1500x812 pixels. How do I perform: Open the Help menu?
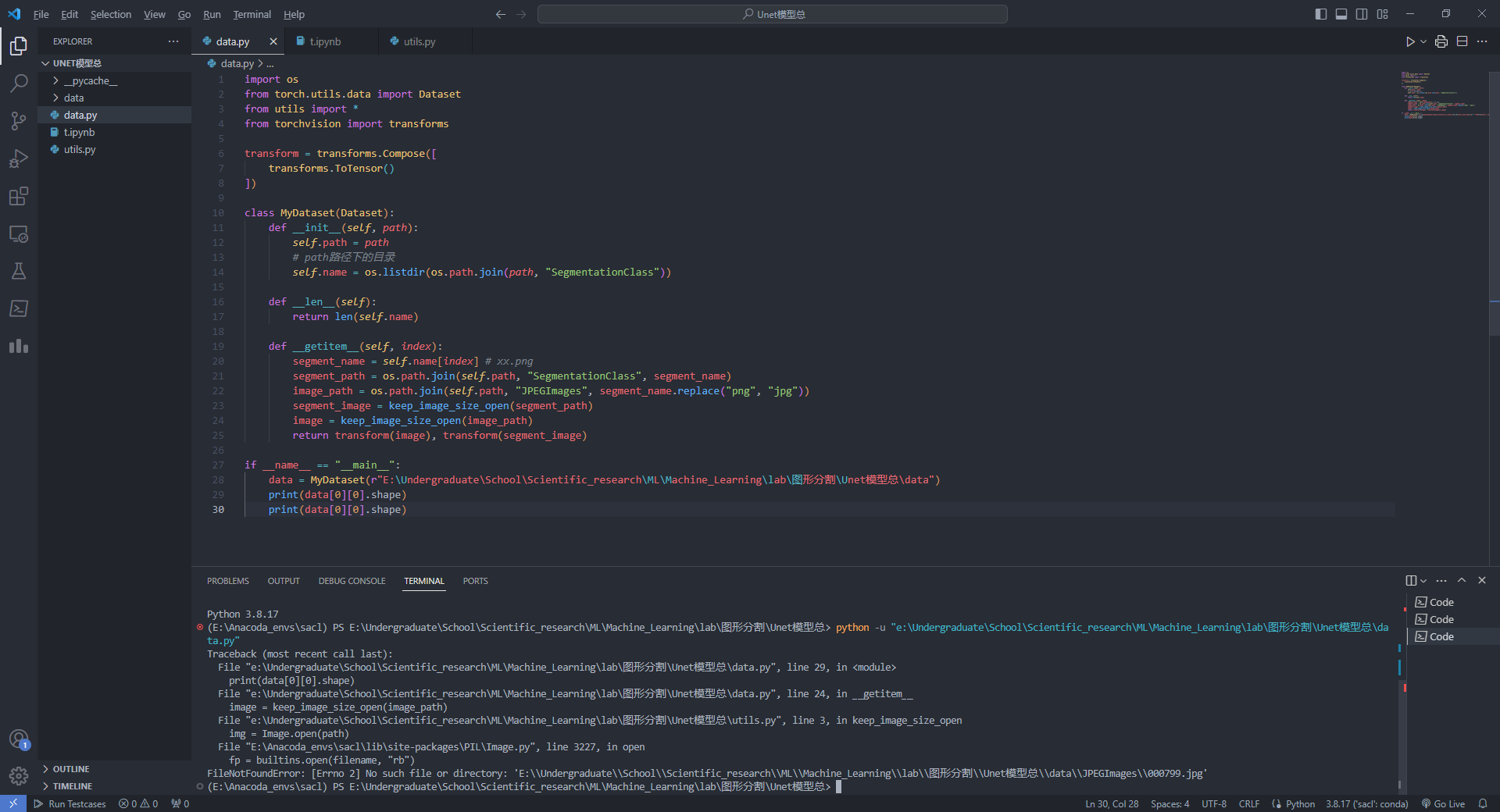294,14
